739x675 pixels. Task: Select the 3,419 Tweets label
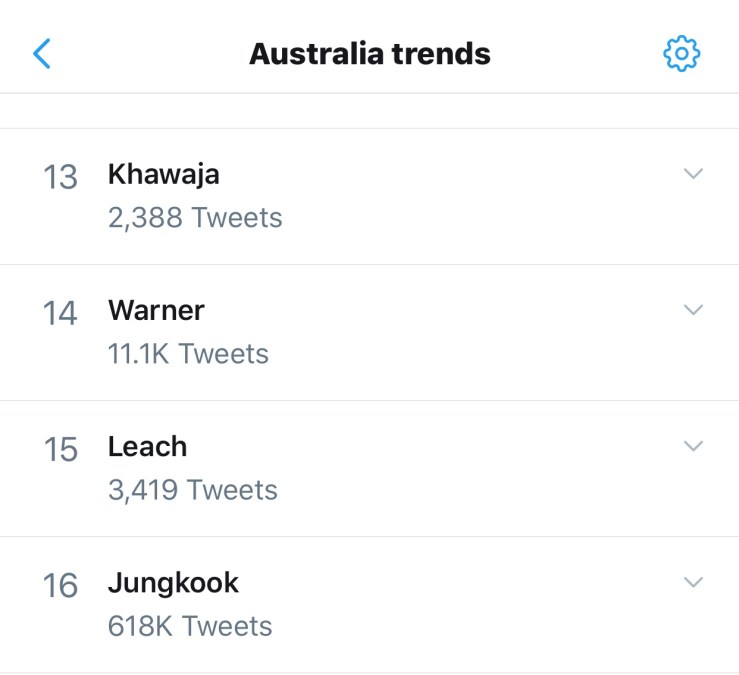192,490
